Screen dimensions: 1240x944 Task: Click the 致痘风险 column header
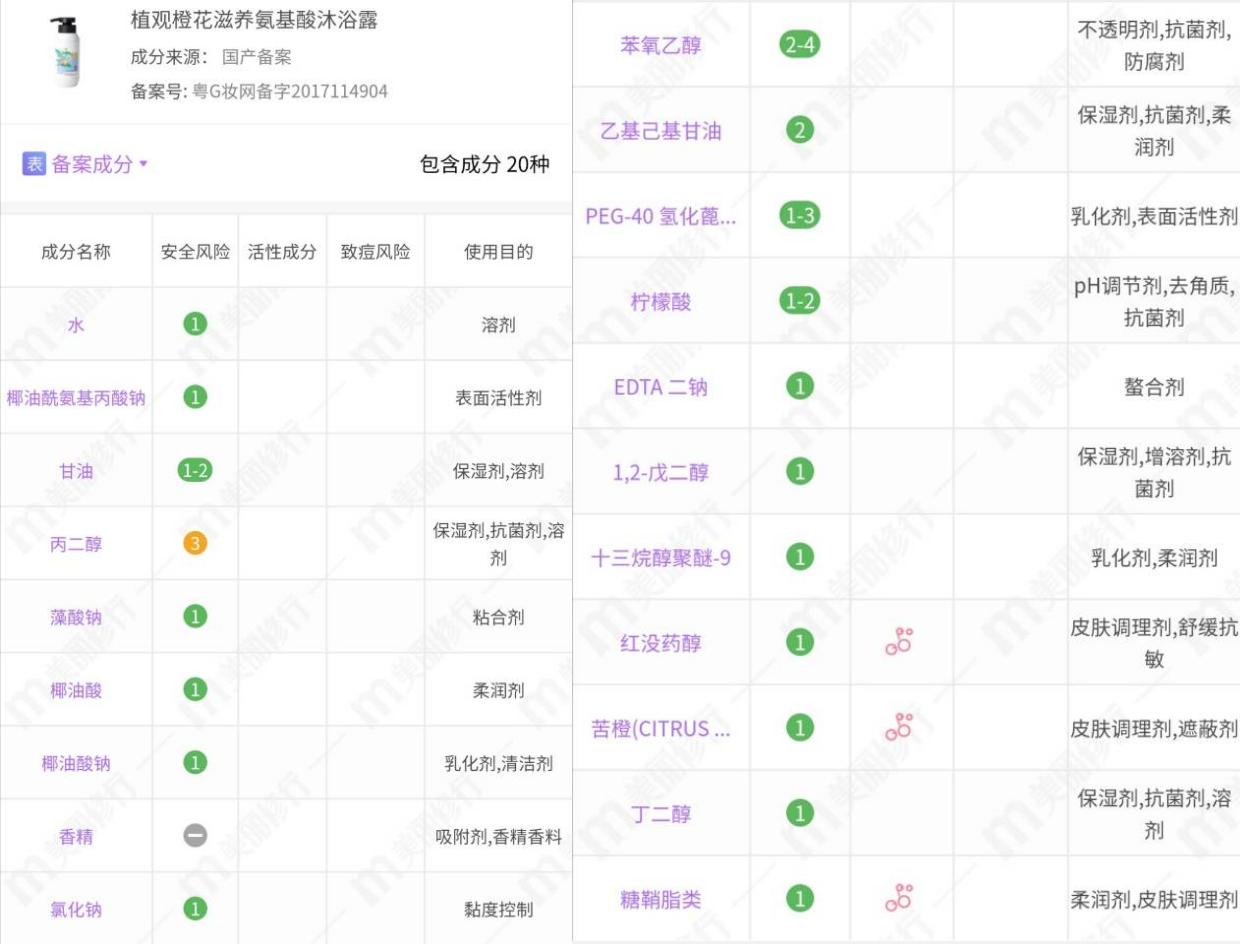375,252
